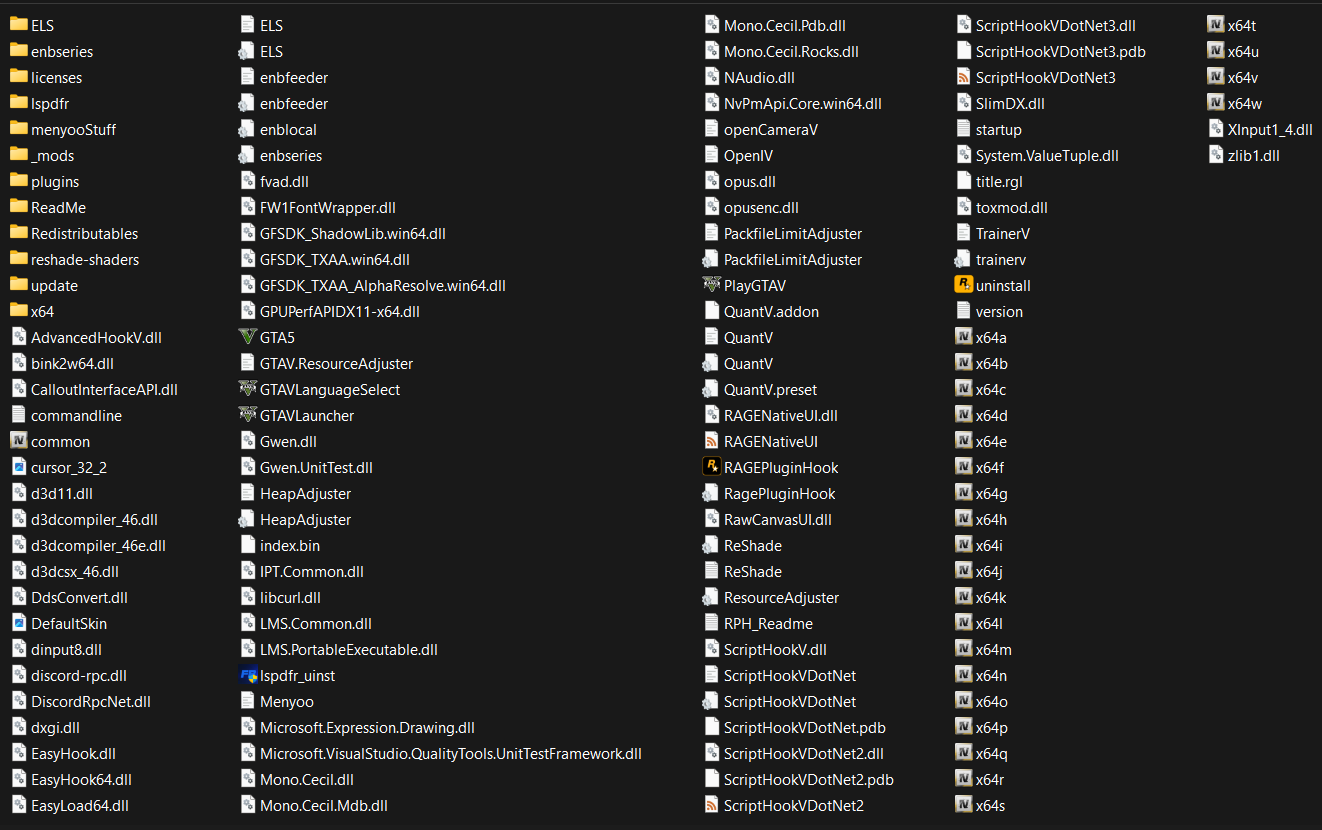The width and height of the screenshot is (1322, 830).
Task: Select the zlib1.dll file name
Action: point(1254,155)
